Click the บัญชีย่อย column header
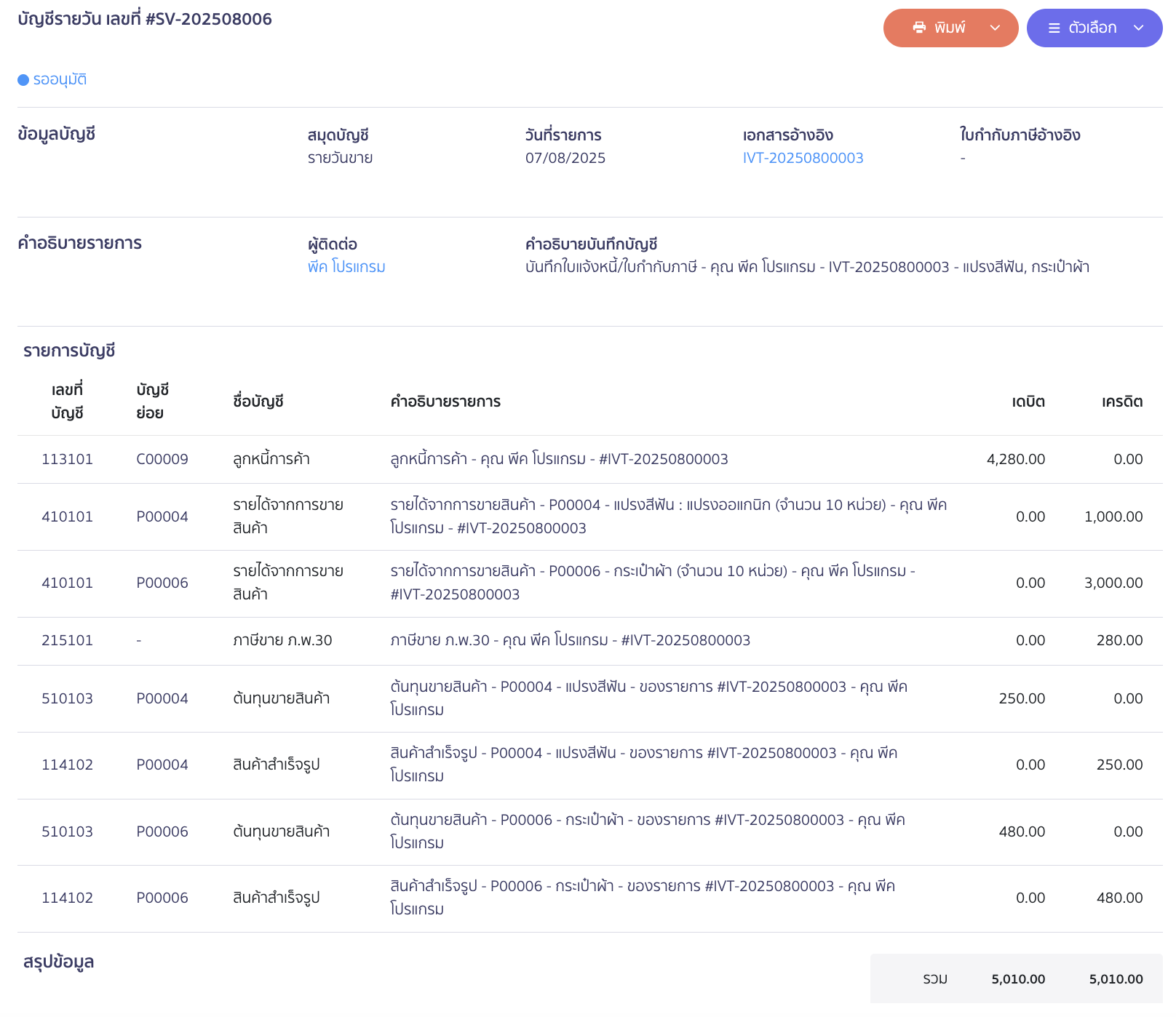This screenshot has width=1176, height=1017. [153, 402]
